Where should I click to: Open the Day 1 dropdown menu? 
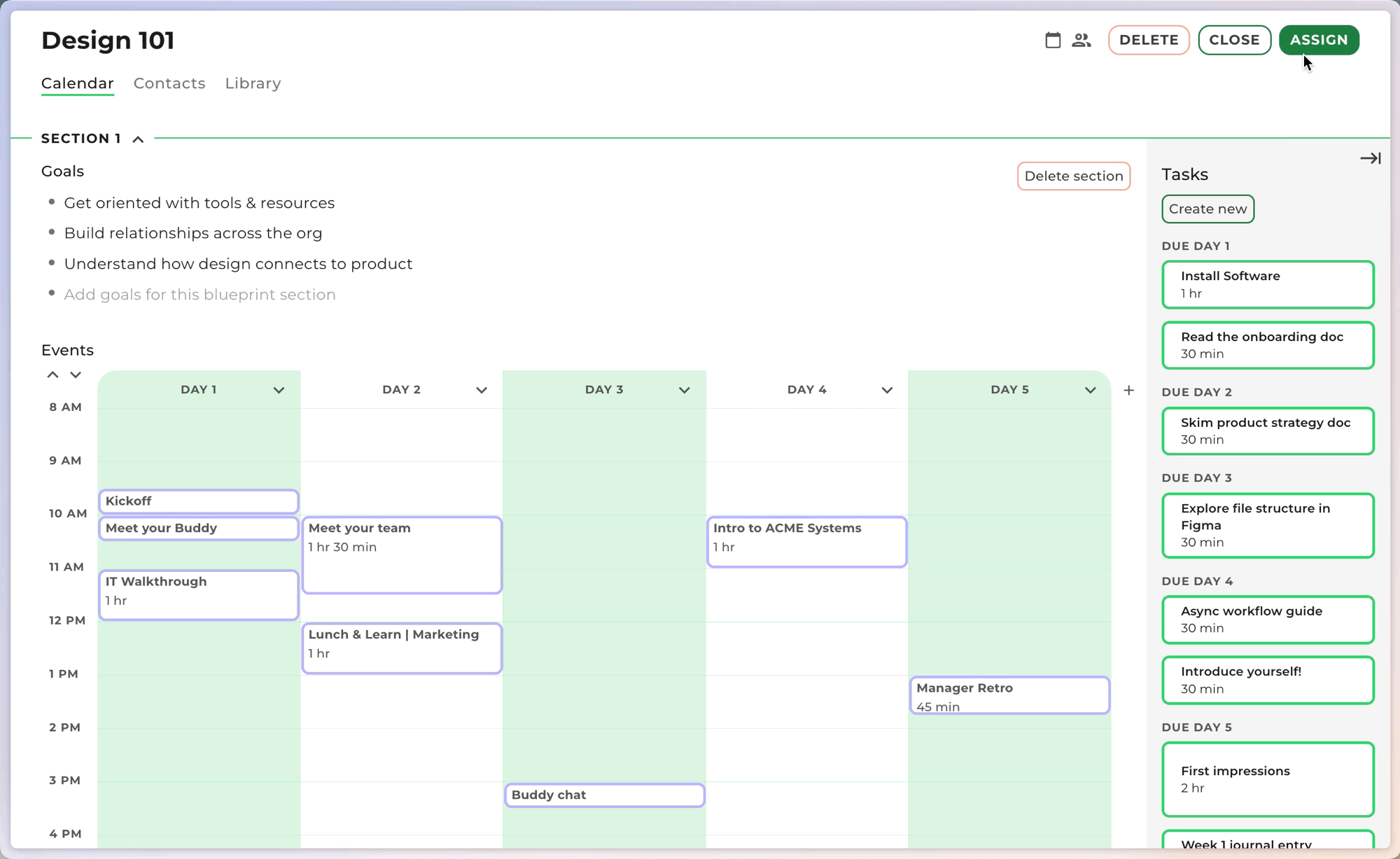point(279,391)
